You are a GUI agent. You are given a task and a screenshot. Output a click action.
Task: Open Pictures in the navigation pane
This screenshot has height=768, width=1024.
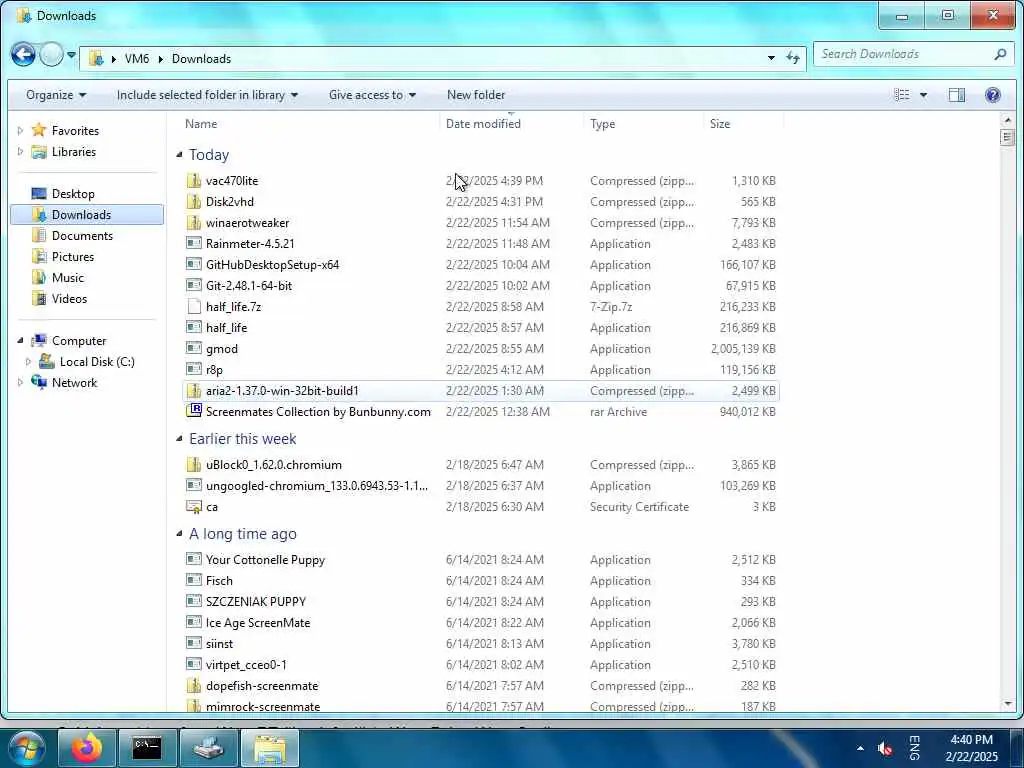pos(72,257)
